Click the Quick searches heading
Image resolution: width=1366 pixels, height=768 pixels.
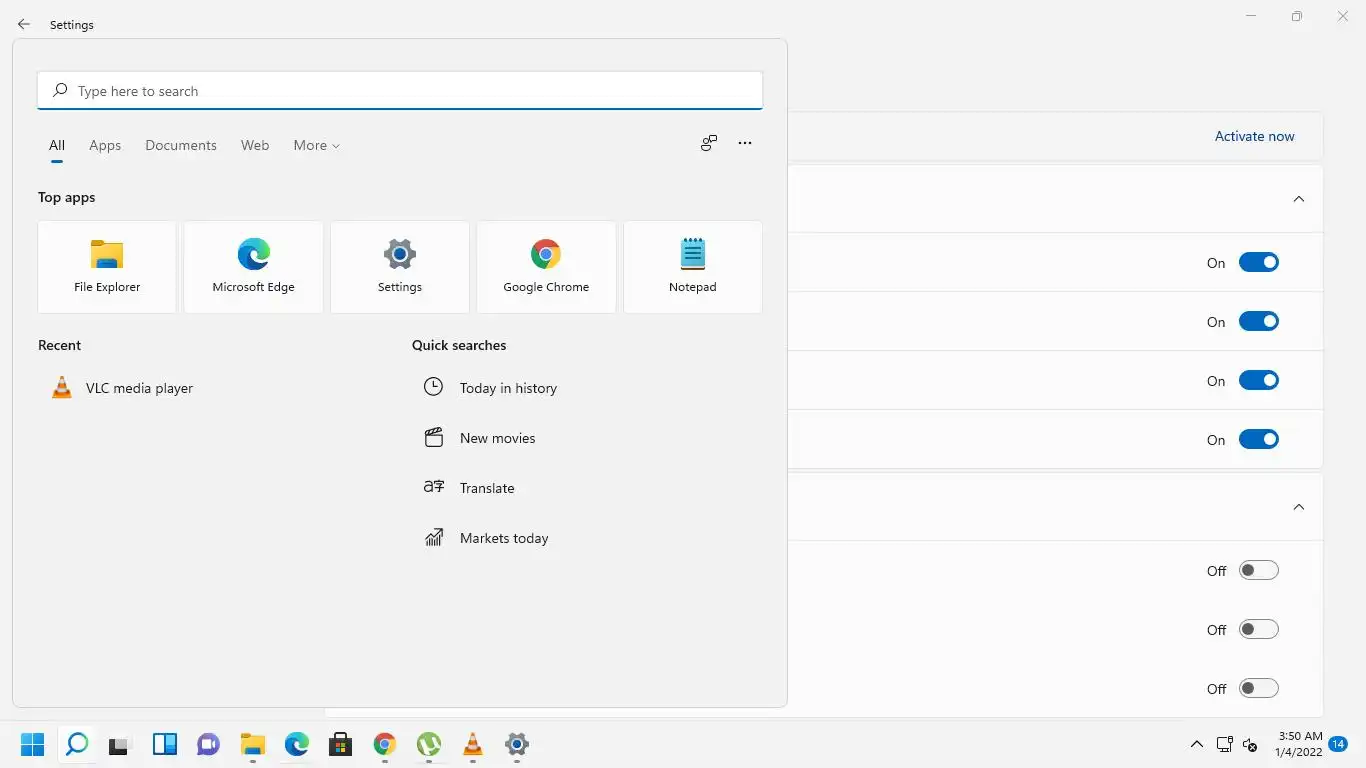point(459,345)
